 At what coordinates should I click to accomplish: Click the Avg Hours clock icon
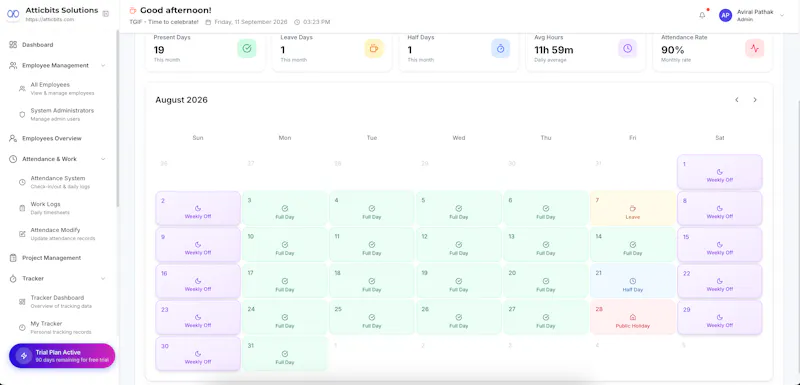pyautogui.click(x=628, y=48)
